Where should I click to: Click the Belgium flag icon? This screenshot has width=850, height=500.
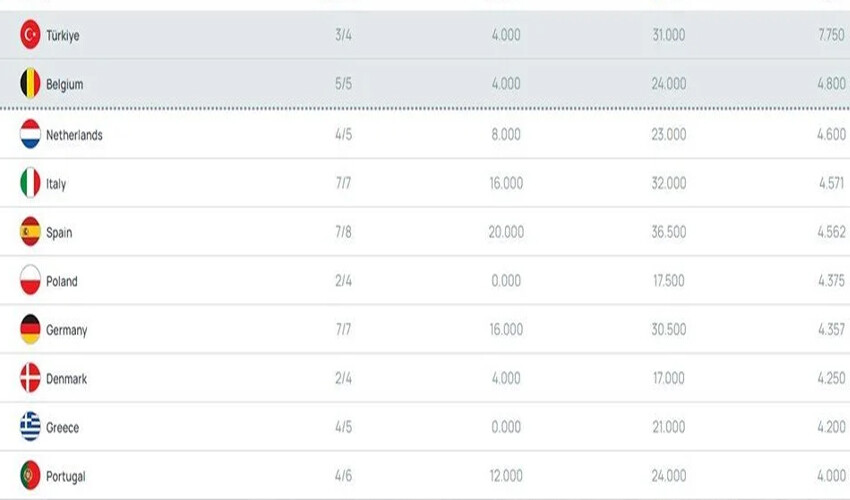(30, 85)
